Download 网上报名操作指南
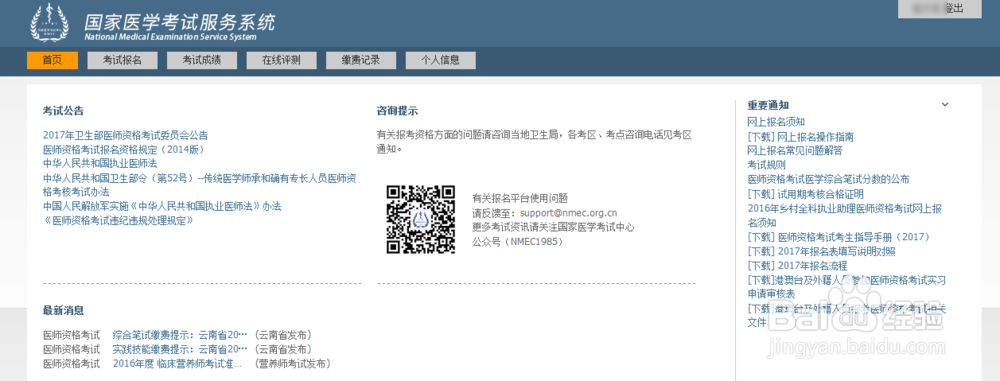1000x381 pixels. click(800, 137)
